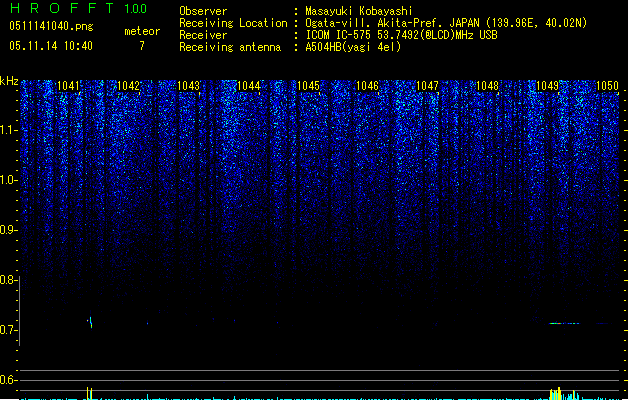Click the long horizontal echo trace after 1049

pos(564,323)
